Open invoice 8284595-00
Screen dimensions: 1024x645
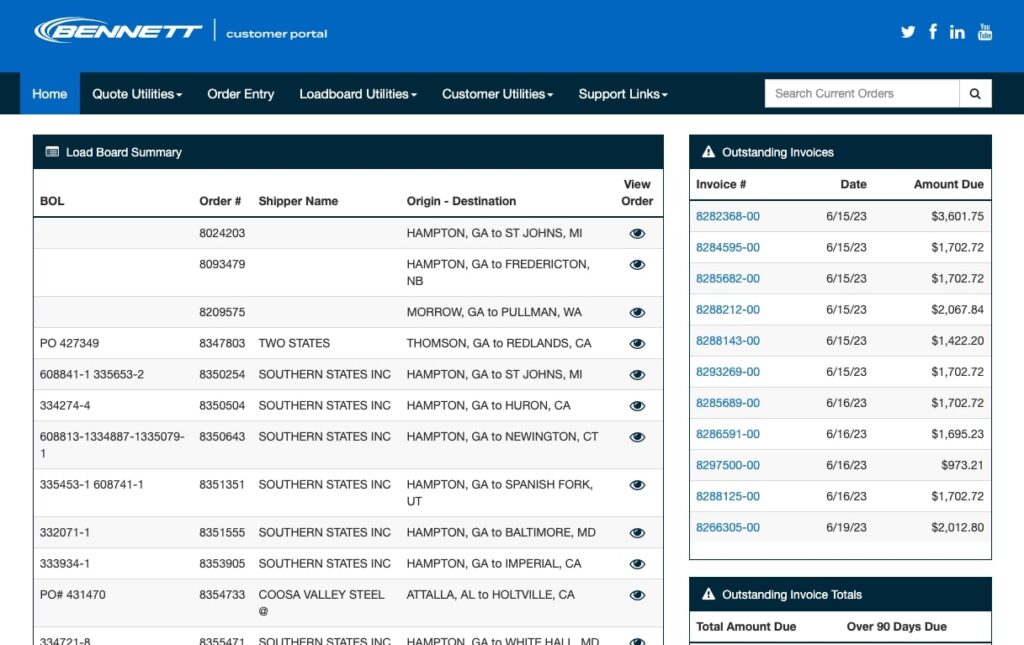tap(728, 247)
